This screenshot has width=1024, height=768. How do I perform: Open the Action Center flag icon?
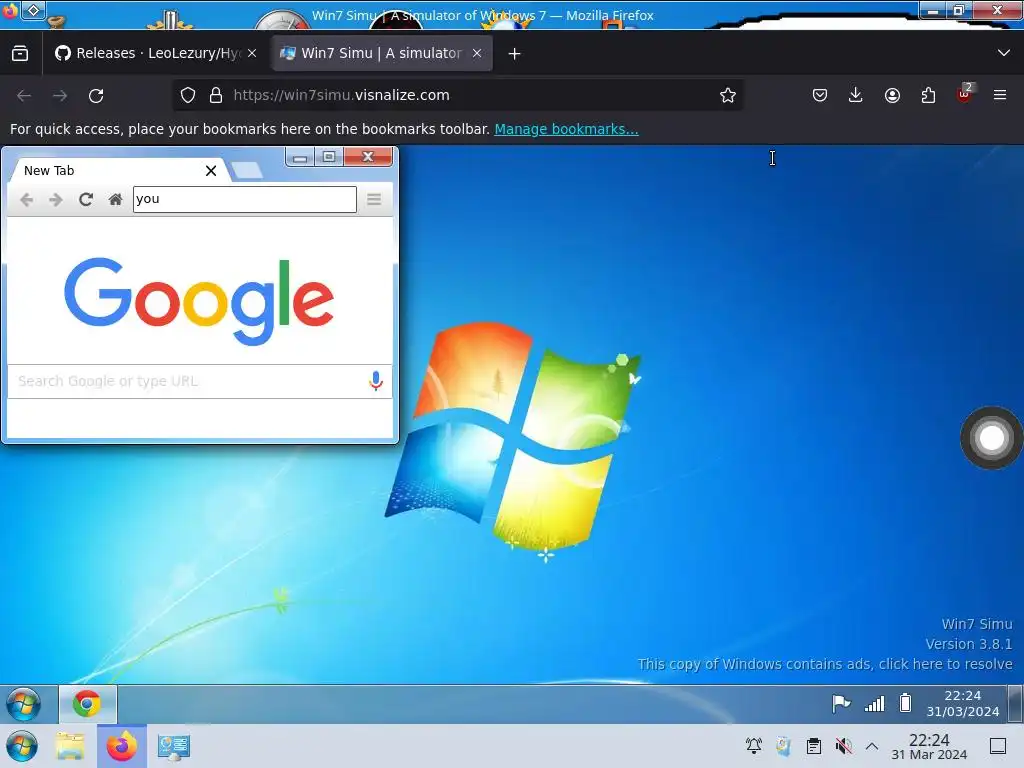click(x=841, y=704)
